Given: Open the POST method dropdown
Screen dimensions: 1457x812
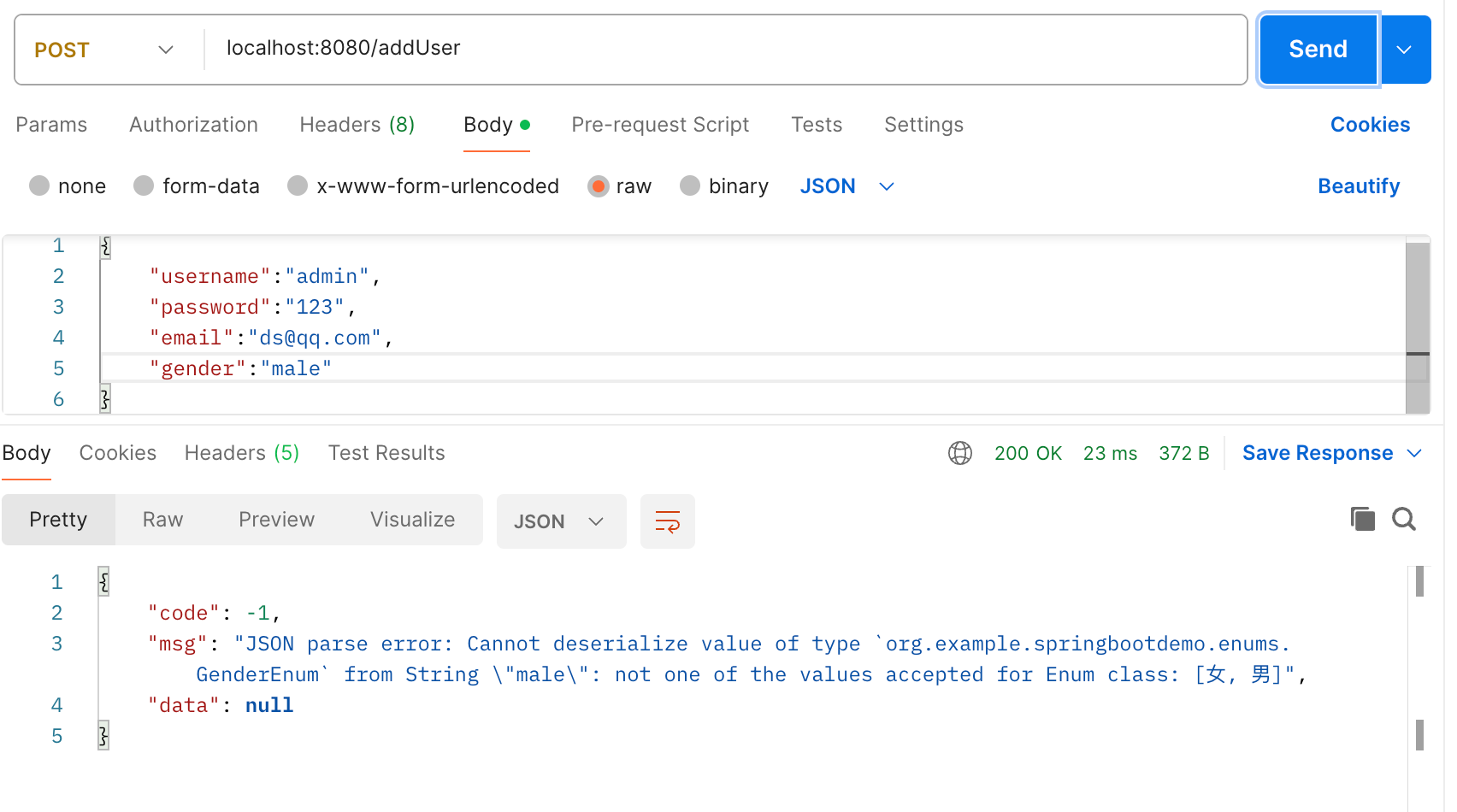Looking at the screenshot, I should 104,50.
